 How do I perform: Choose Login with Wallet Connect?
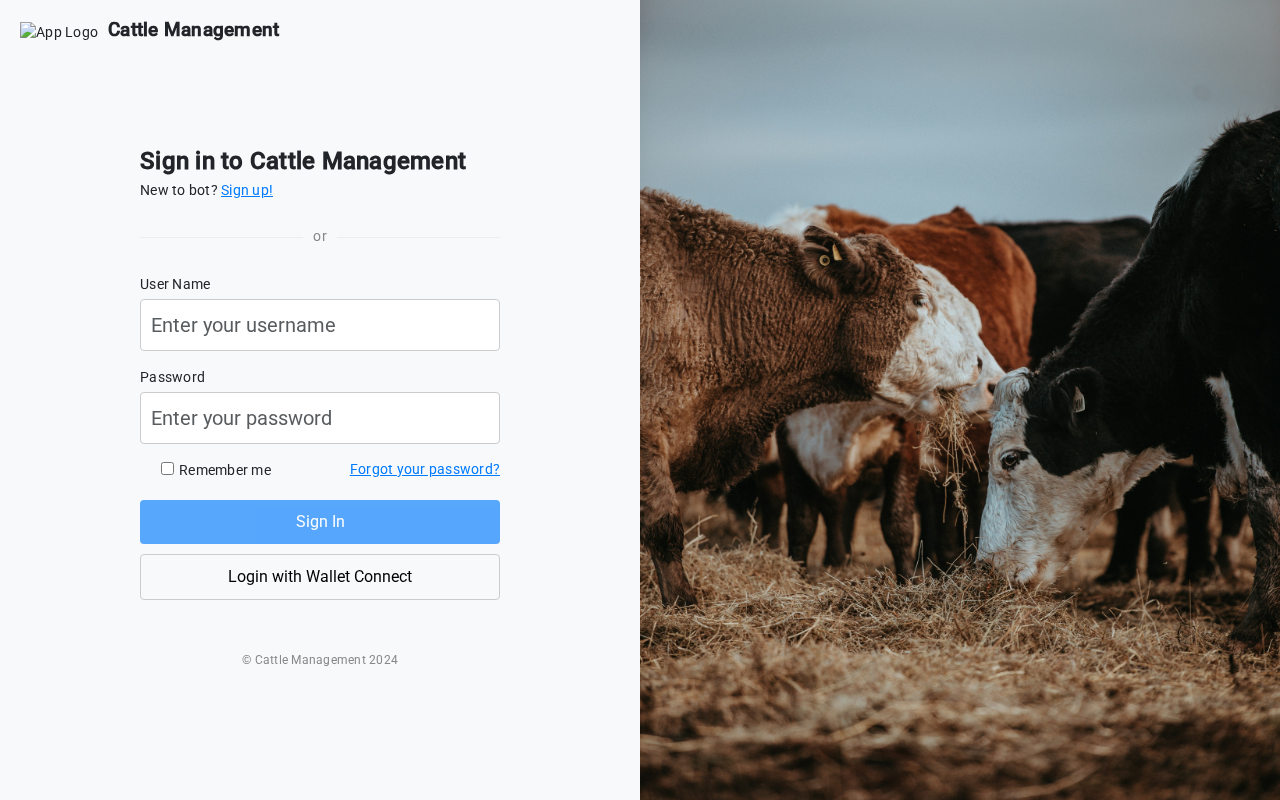pos(320,577)
